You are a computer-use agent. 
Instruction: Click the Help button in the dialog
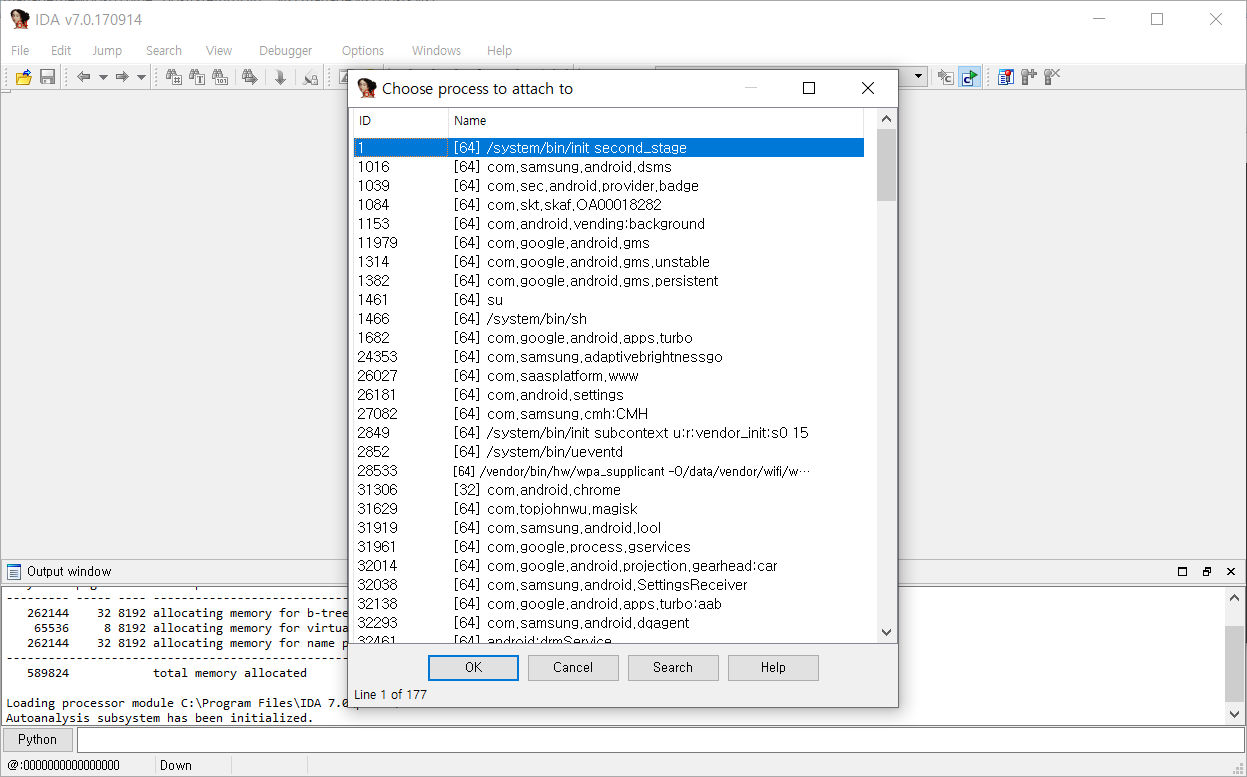[x=773, y=668]
